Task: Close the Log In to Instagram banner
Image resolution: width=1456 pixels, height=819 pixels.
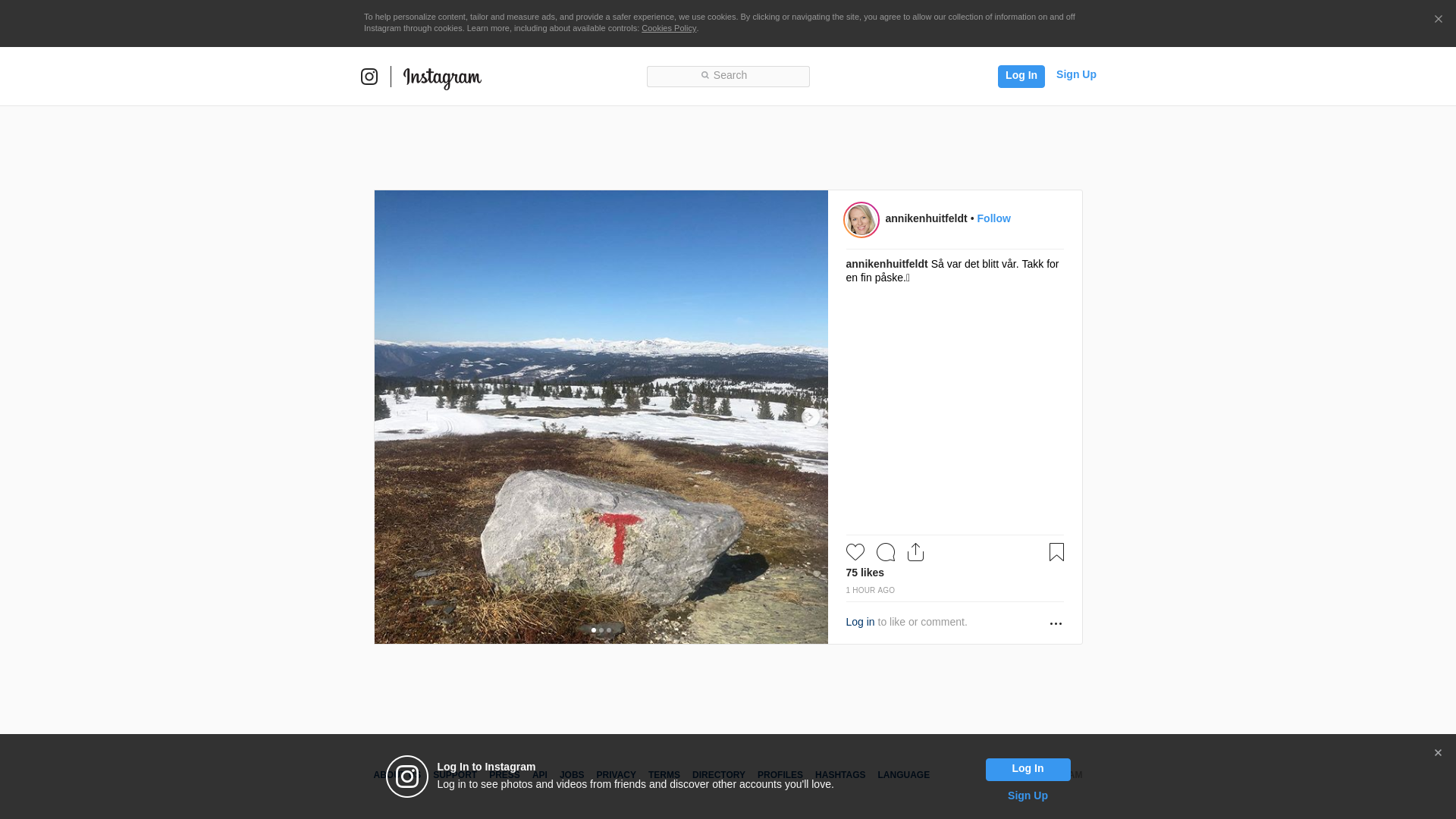Action: tap(1438, 753)
